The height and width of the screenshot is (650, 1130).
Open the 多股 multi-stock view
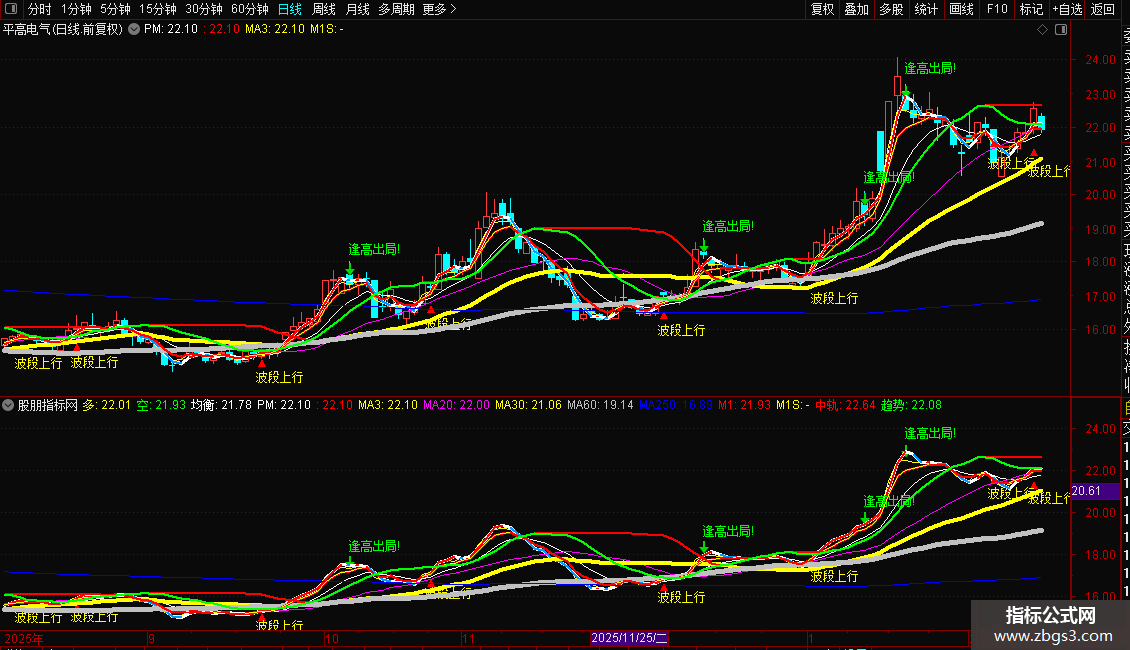pyautogui.click(x=891, y=9)
